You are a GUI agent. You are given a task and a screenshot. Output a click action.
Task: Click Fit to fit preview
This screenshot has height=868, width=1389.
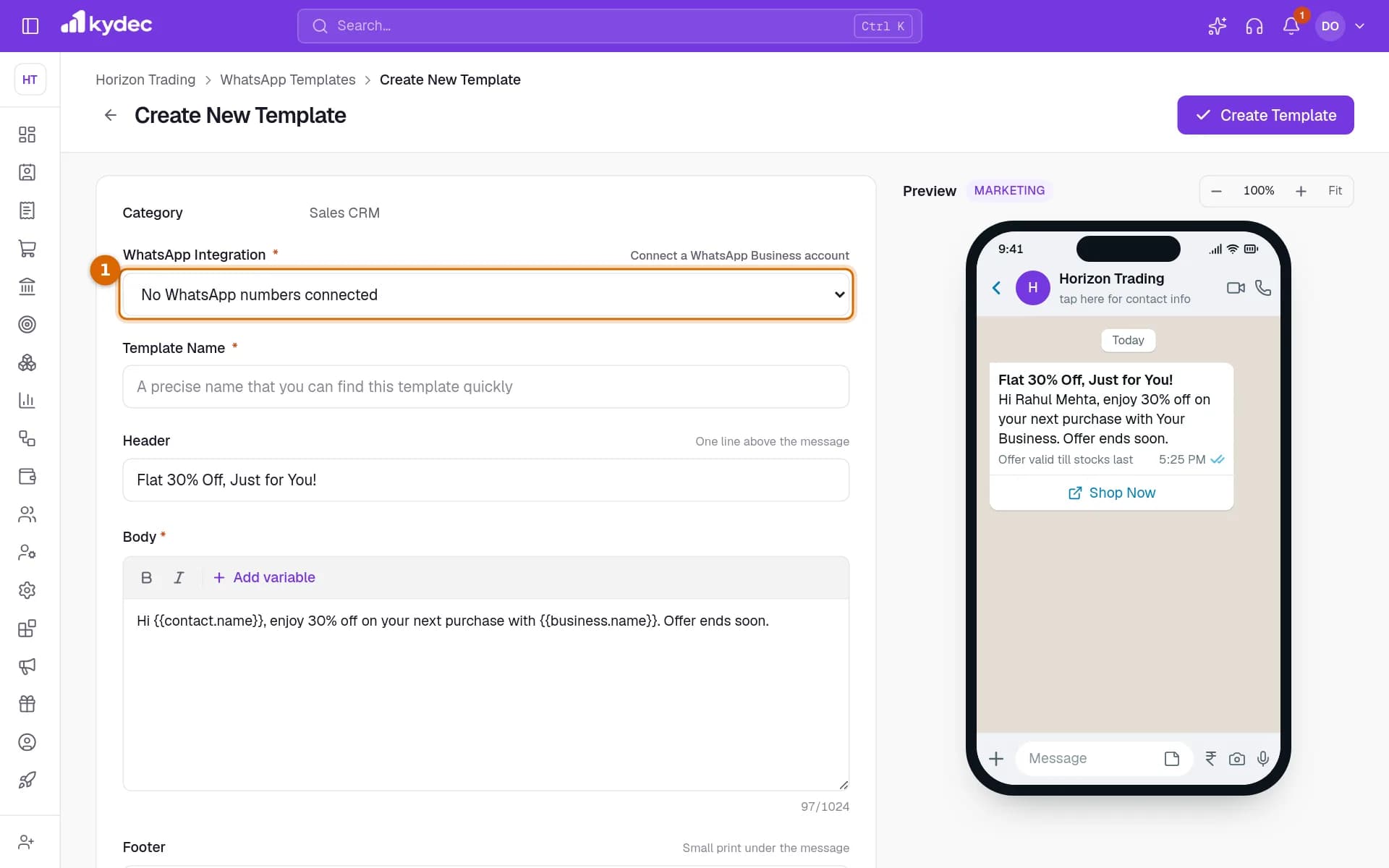click(x=1335, y=190)
